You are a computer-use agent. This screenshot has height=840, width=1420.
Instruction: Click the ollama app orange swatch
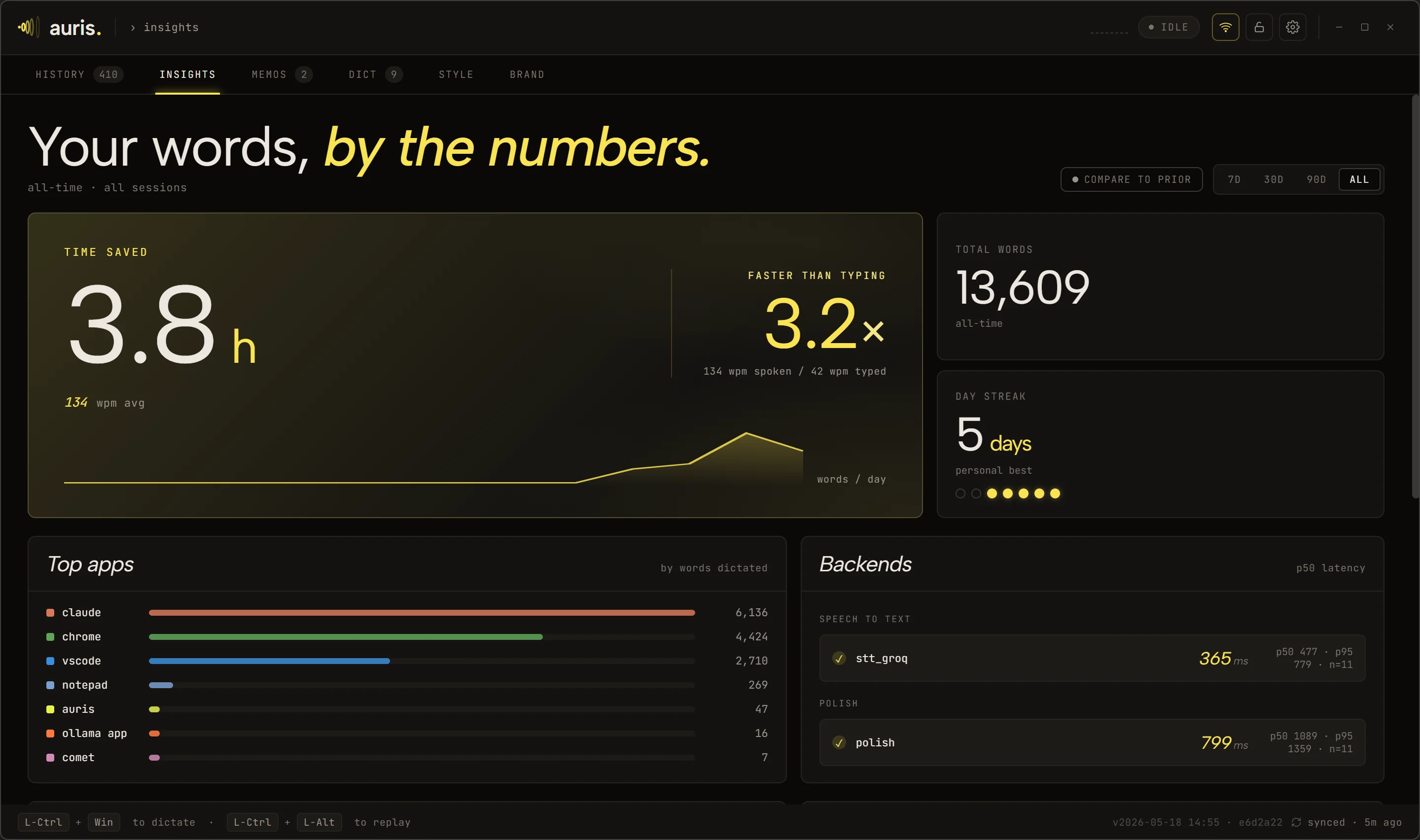pyautogui.click(x=50, y=734)
